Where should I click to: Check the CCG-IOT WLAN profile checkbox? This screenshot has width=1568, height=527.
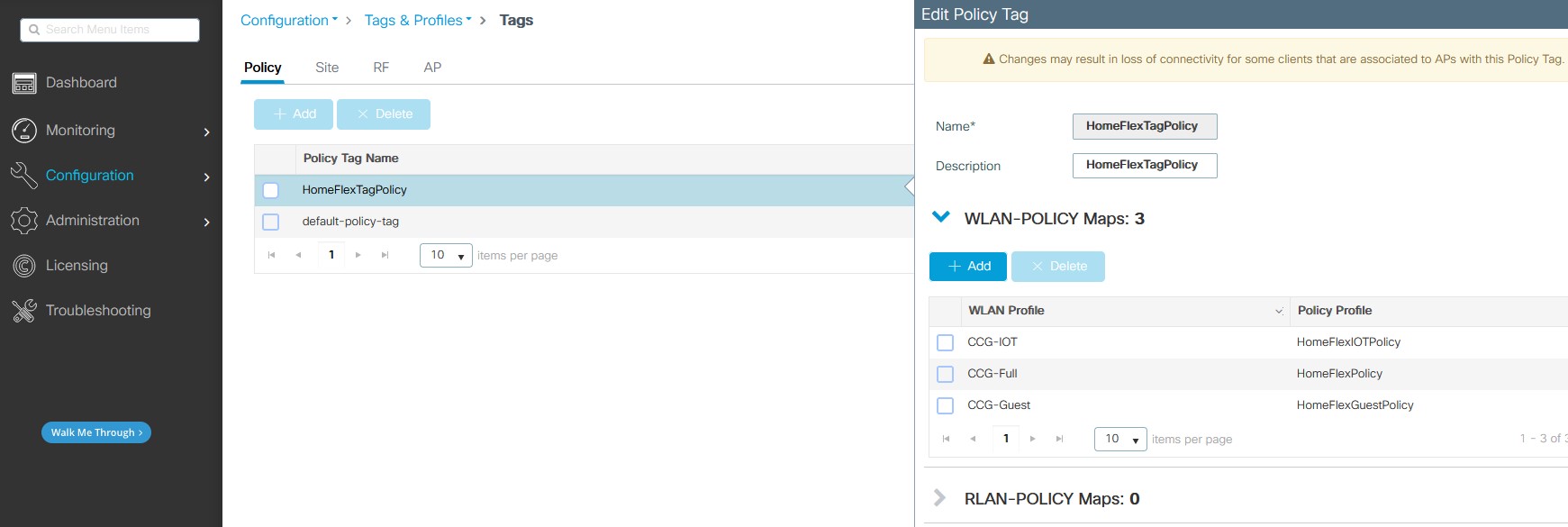945,342
